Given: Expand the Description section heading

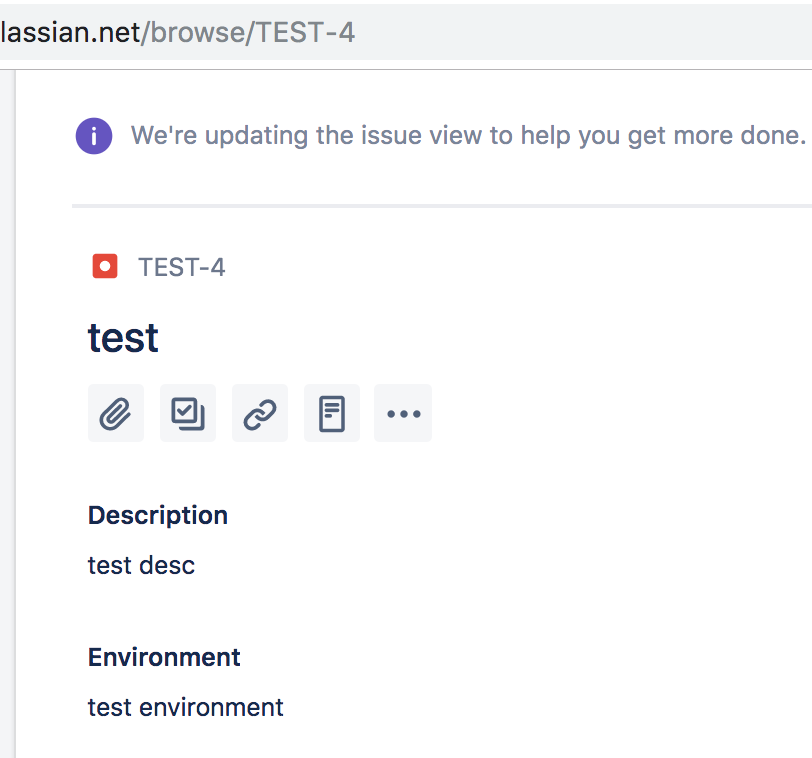Looking at the screenshot, I should 157,515.
